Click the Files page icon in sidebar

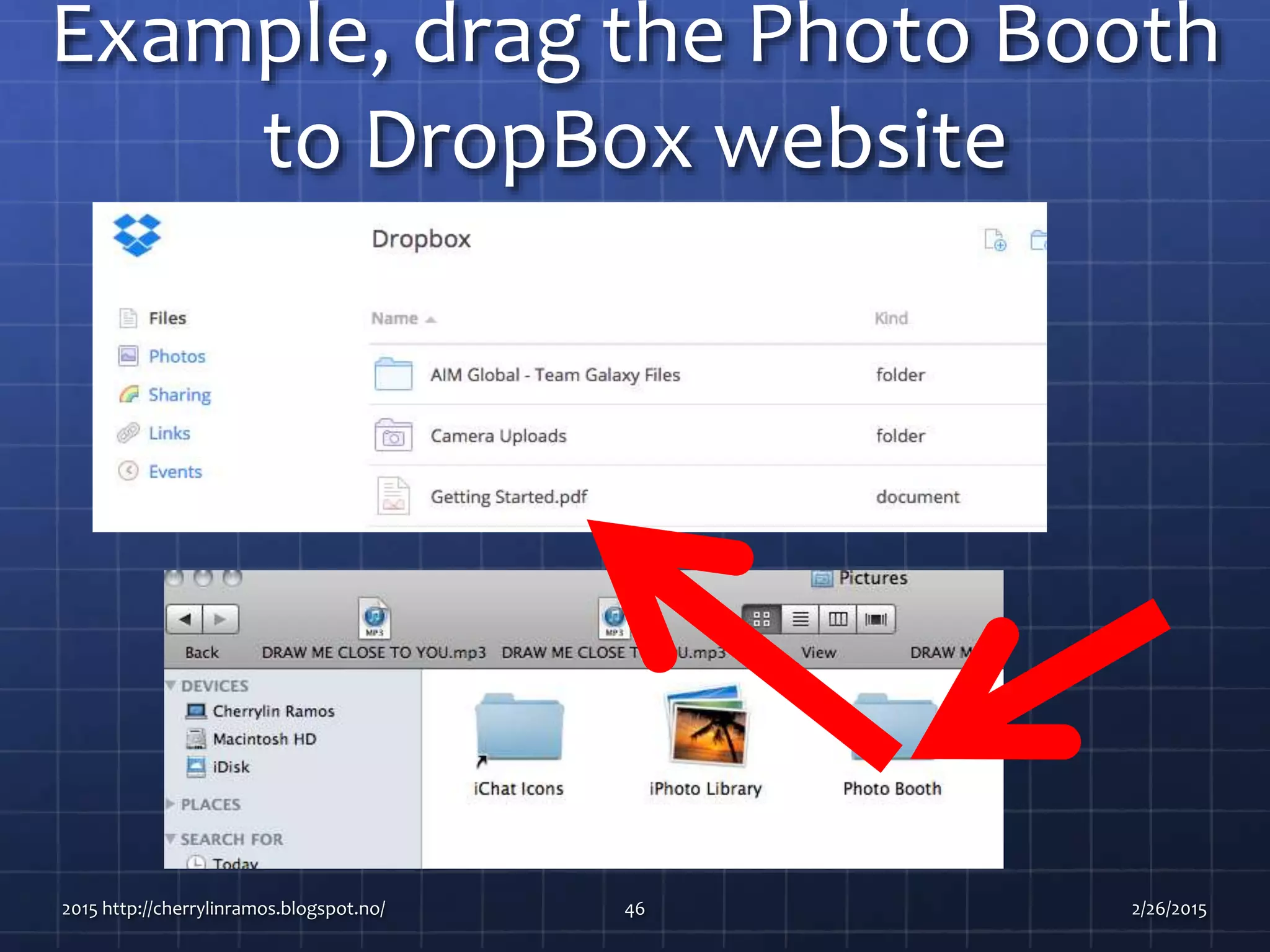128,318
